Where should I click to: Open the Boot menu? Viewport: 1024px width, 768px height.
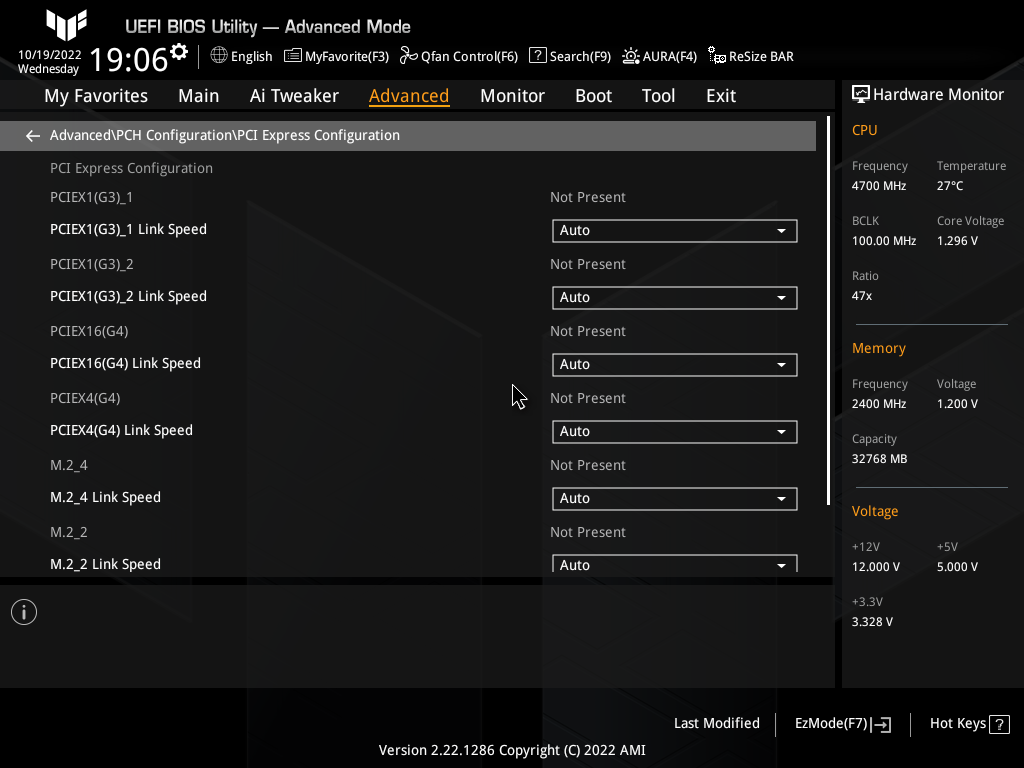click(x=593, y=95)
